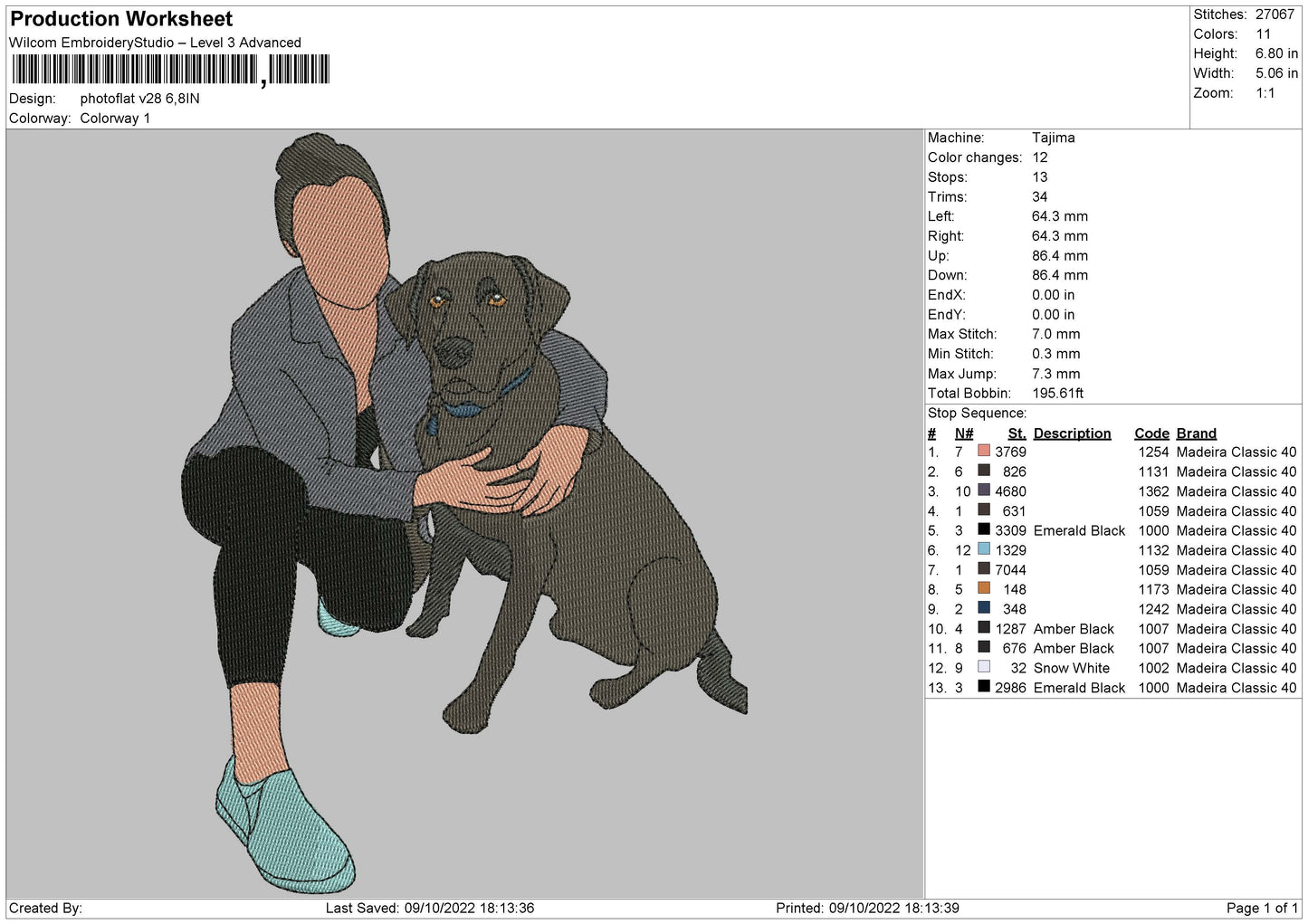This screenshot has height=924, width=1308.
Task: Click the 'Last Saved: 09/10/2022 18:13:36' footer
Action: (430, 908)
